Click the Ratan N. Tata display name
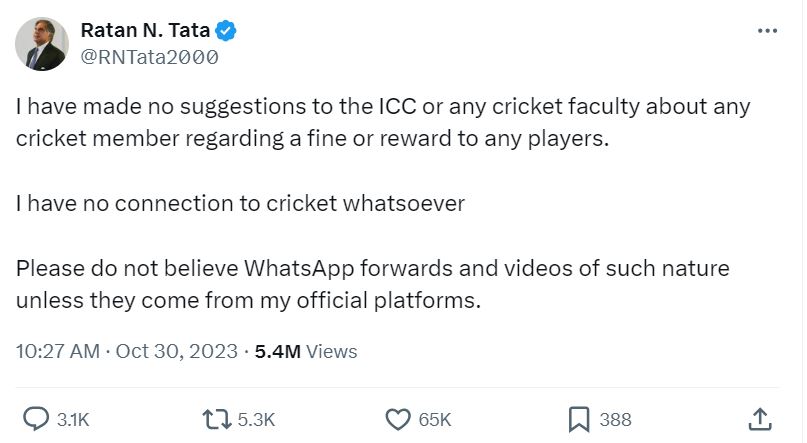The image size is (807, 443). click(156, 31)
